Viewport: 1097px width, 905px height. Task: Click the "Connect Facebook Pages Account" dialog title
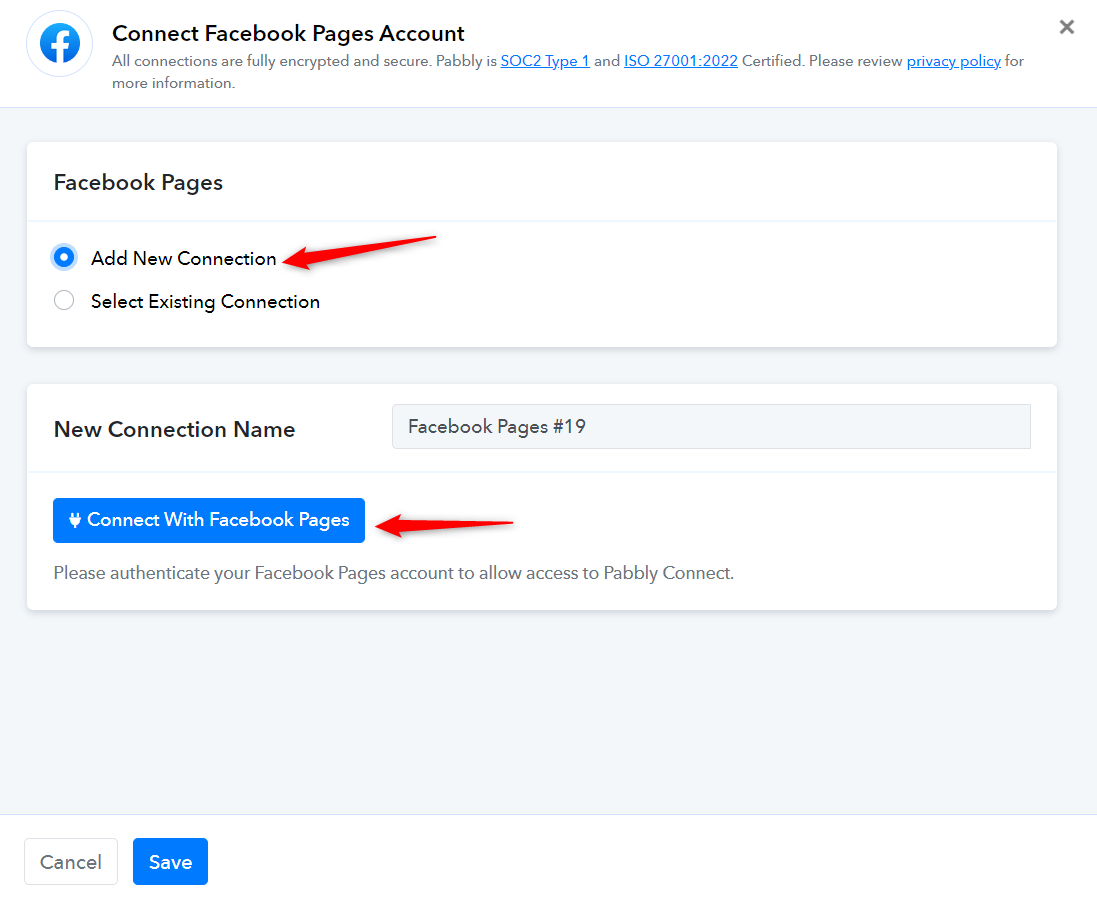tap(288, 33)
